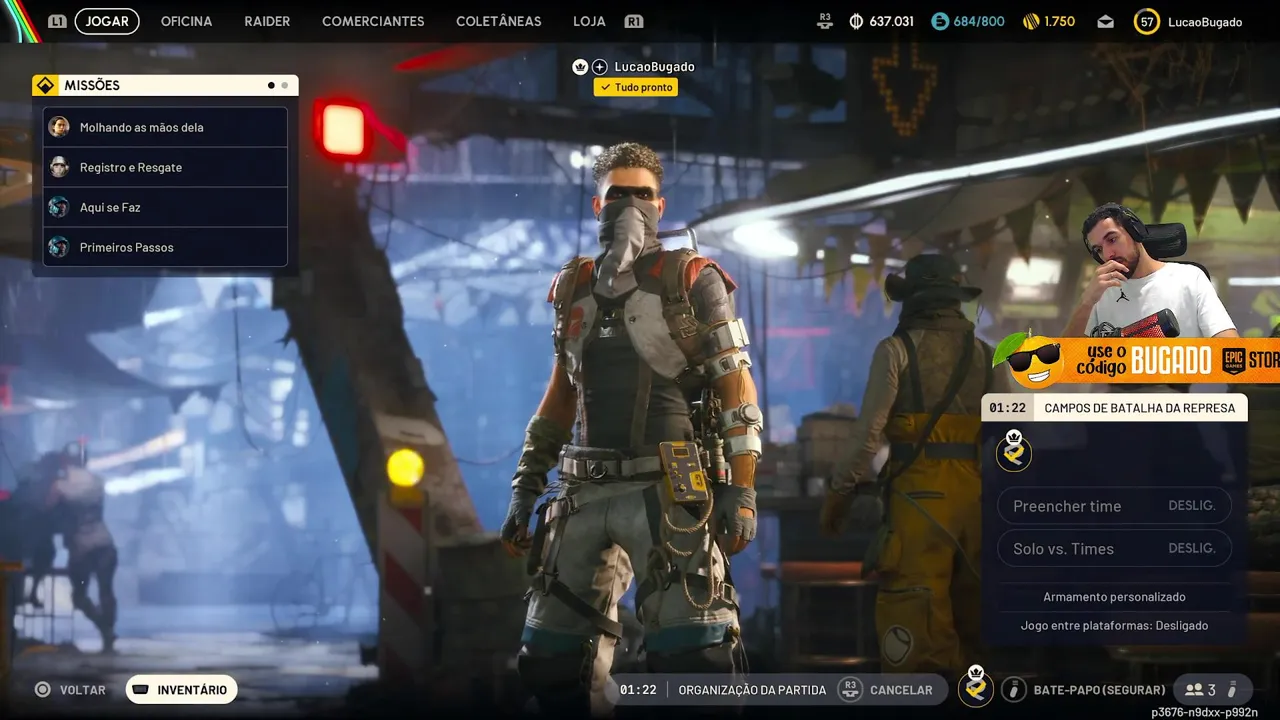Open the INVENTÁRIO button
Image resolution: width=1280 pixels, height=720 pixels.
(x=181, y=690)
